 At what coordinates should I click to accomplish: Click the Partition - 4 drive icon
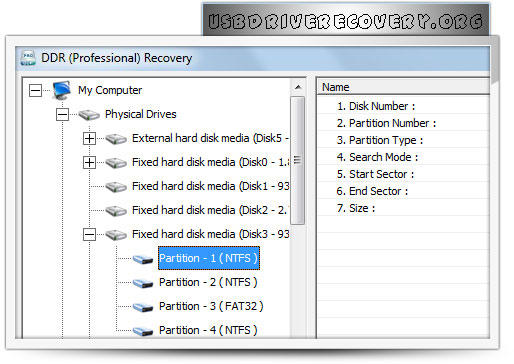tap(143, 331)
